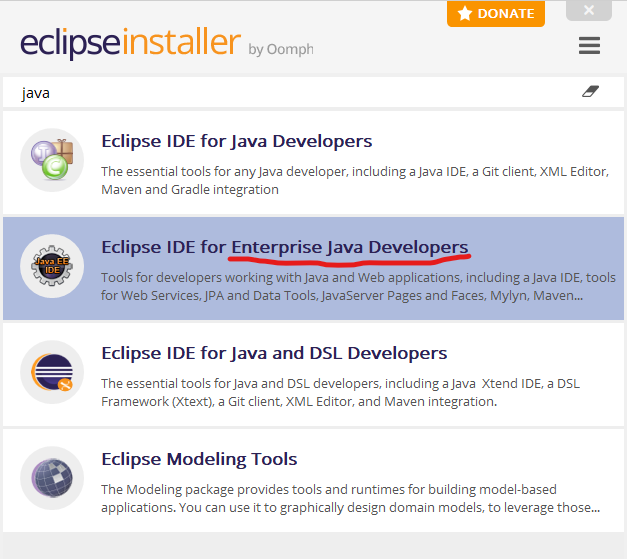Click the Java EE IDE gear icon
The height and width of the screenshot is (559, 627).
pyautogui.click(x=52, y=266)
